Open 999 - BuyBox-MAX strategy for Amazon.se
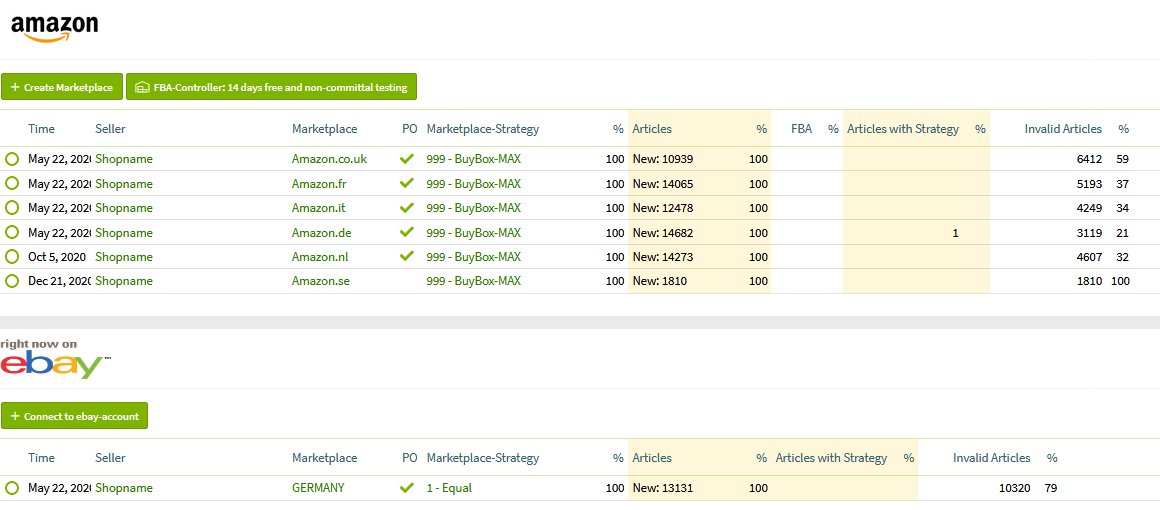 [473, 281]
